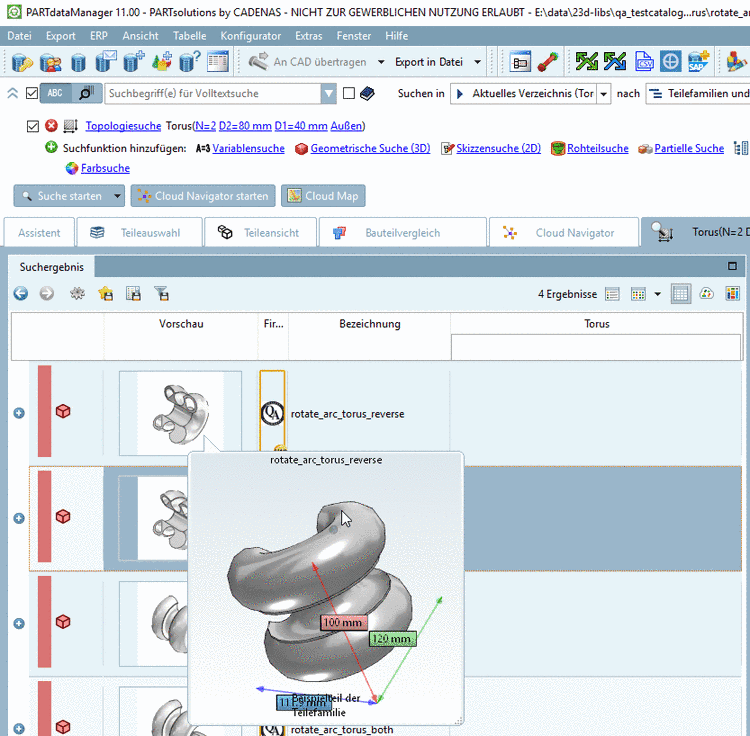Click the red wrench tool icon
The image size is (750, 736).
pyautogui.click(x=548, y=62)
